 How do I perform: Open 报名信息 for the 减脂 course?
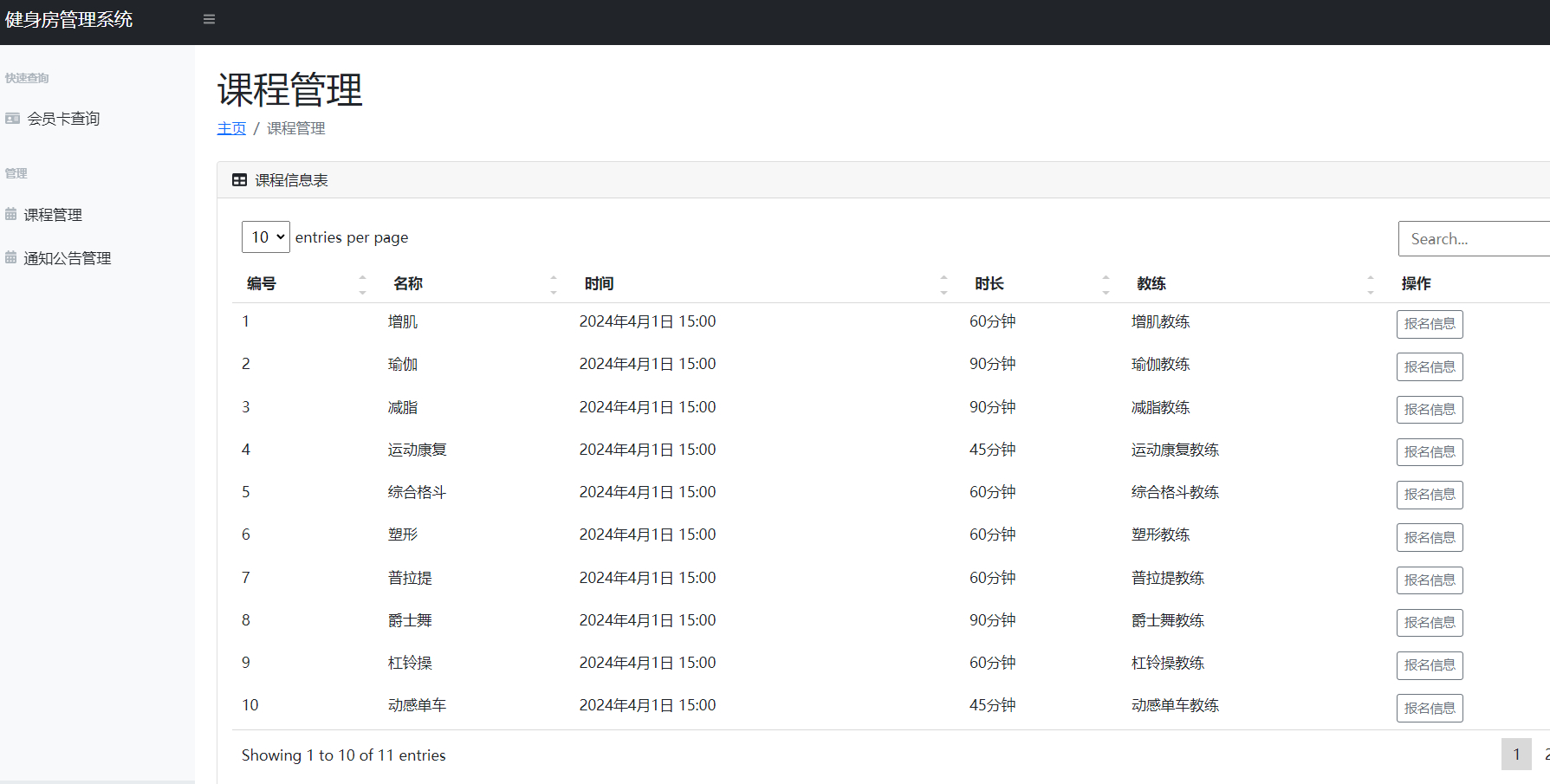(1430, 409)
